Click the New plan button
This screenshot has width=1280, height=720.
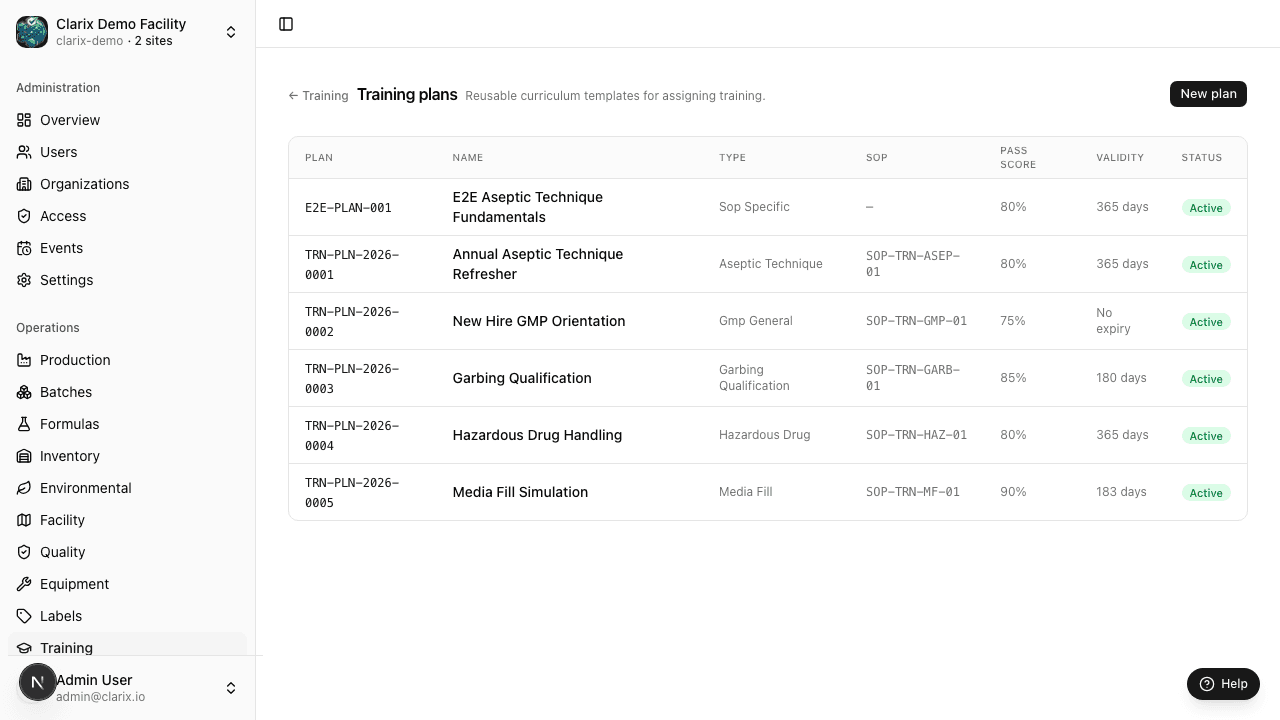click(1208, 93)
